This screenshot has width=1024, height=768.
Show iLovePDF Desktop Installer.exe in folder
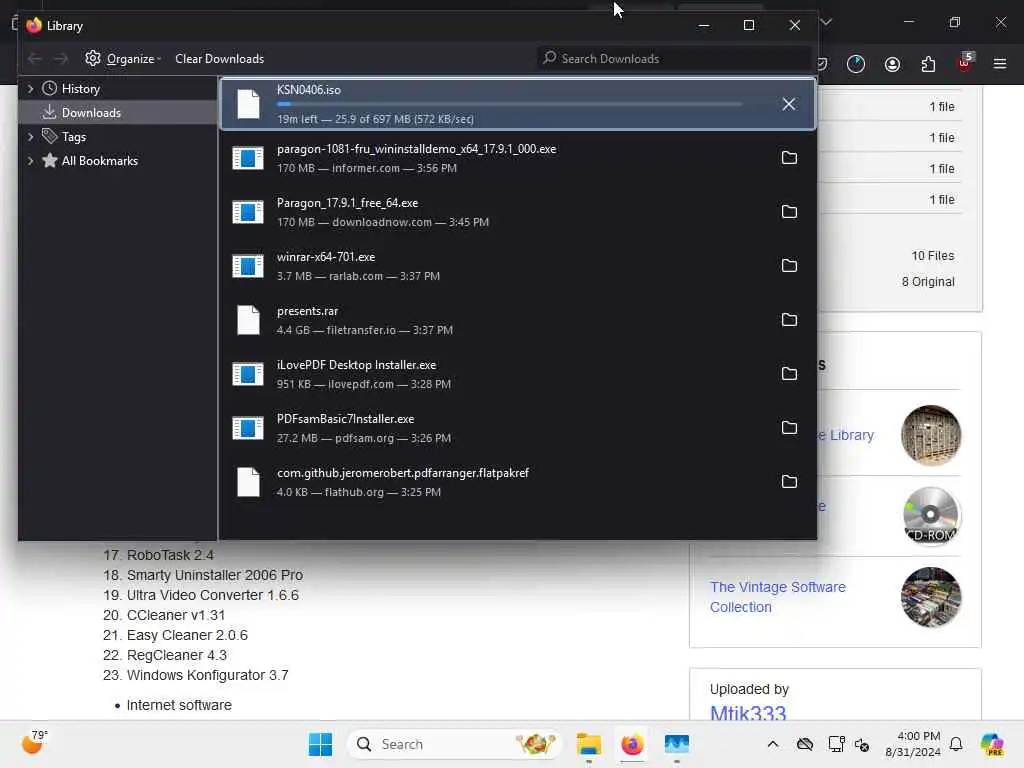pyautogui.click(x=789, y=374)
